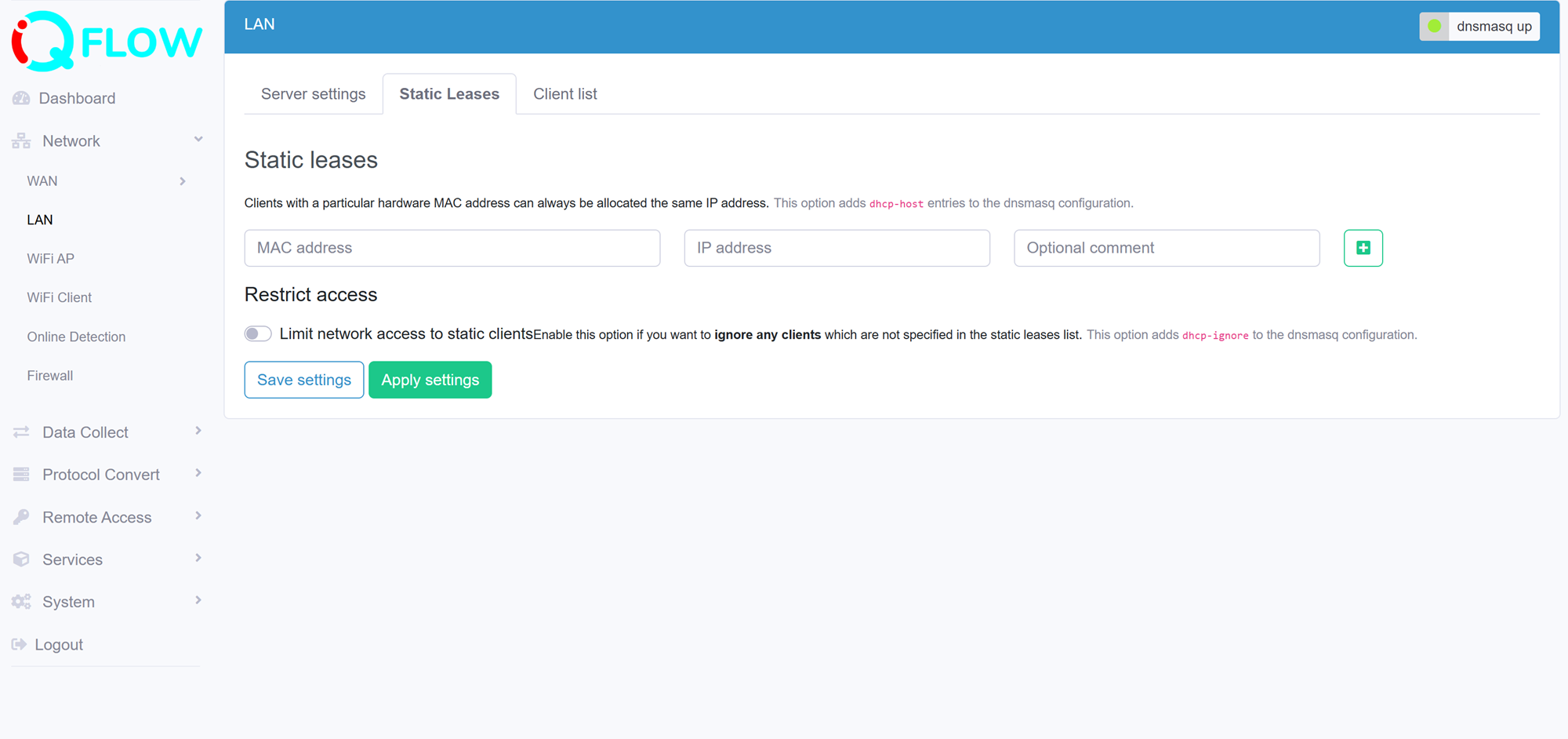Click the IQ Flow logo
1568x739 pixels.
tap(105, 41)
